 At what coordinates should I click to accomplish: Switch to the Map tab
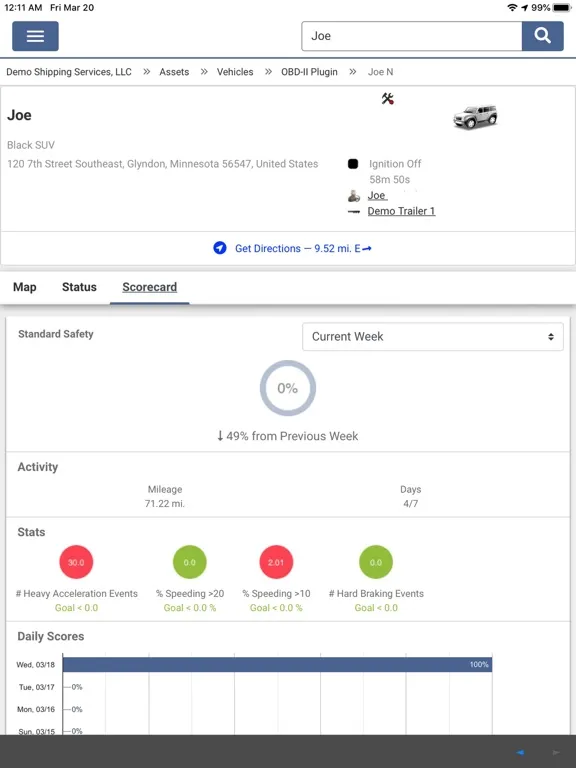[24, 288]
